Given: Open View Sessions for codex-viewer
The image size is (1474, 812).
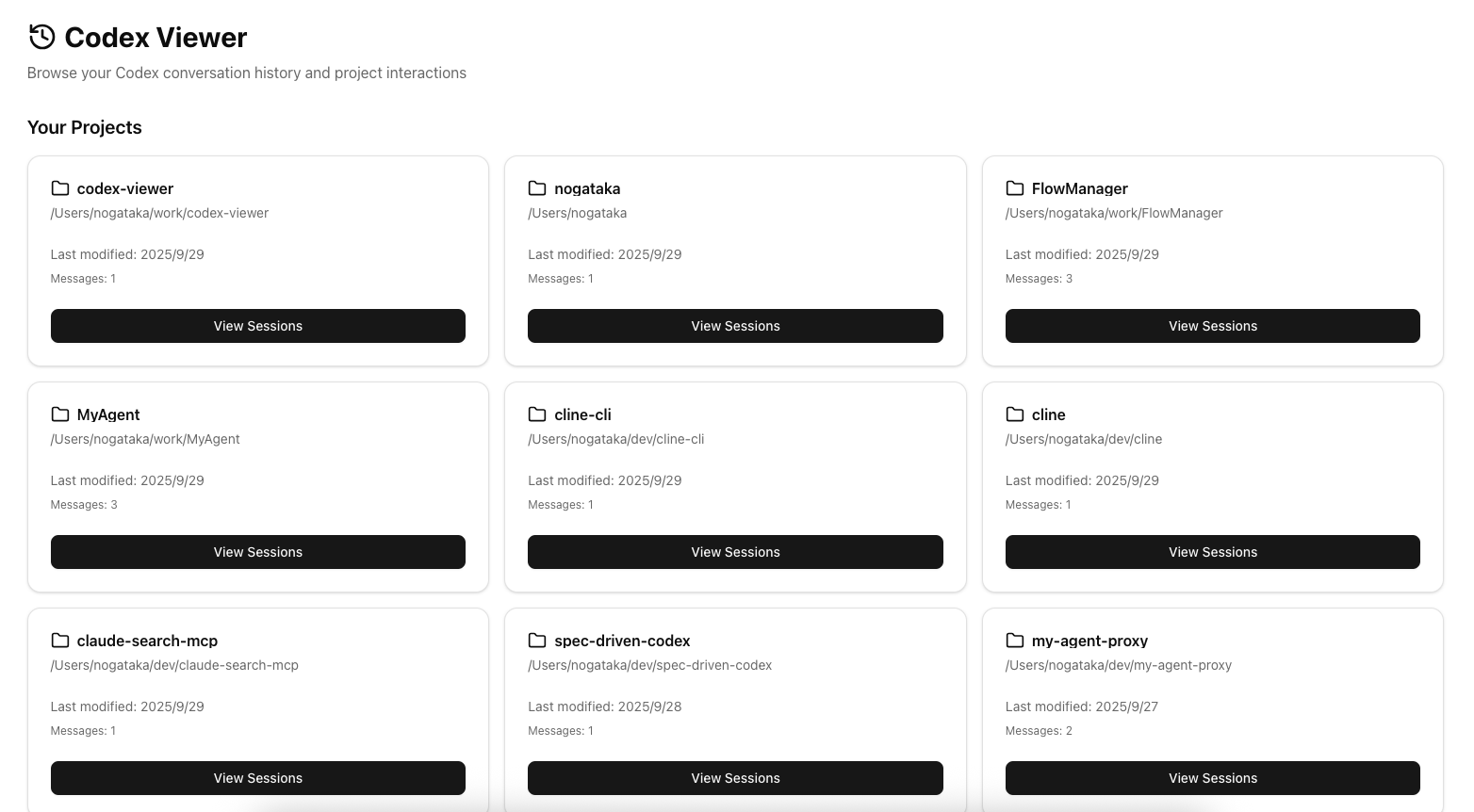Looking at the screenshot, I should coord(258,326).
